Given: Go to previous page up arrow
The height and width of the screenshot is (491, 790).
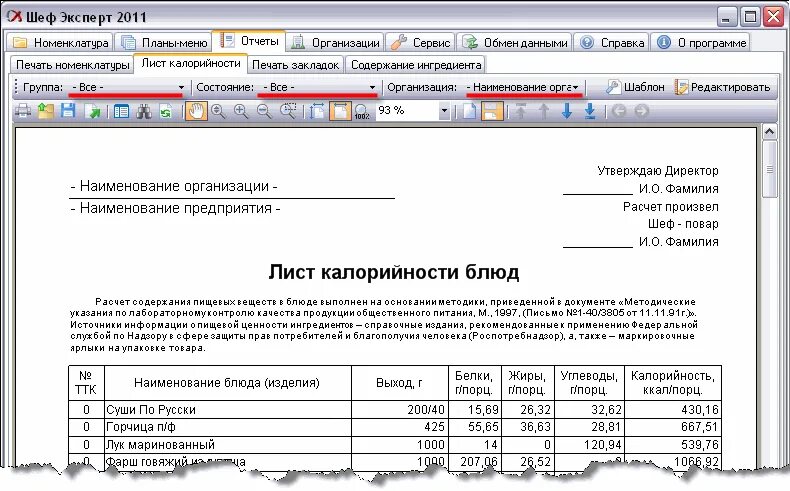Looking at the screenshot, I should pos(544,111).
